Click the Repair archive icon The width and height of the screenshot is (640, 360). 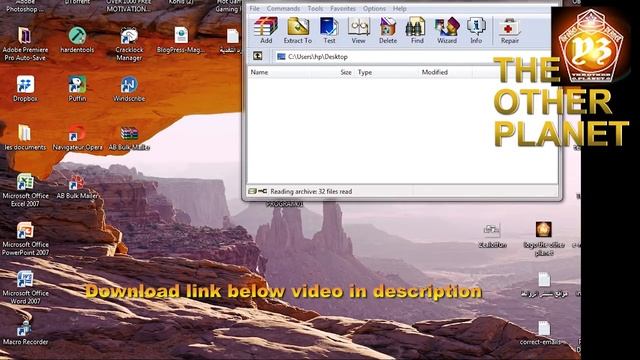pos(509,30)
